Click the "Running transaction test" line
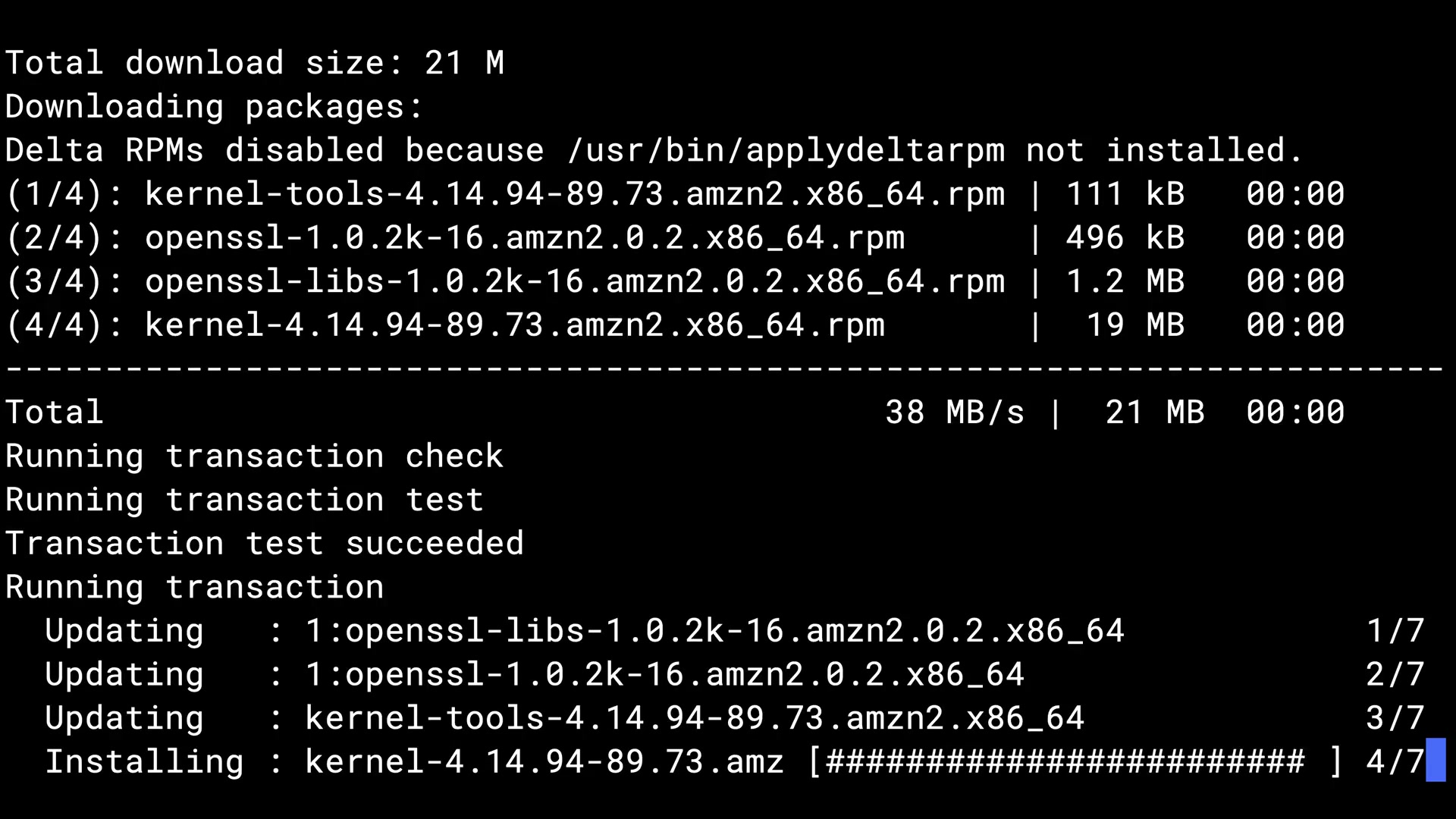This screenshot has width=1456, height=819. click(244, 500)
